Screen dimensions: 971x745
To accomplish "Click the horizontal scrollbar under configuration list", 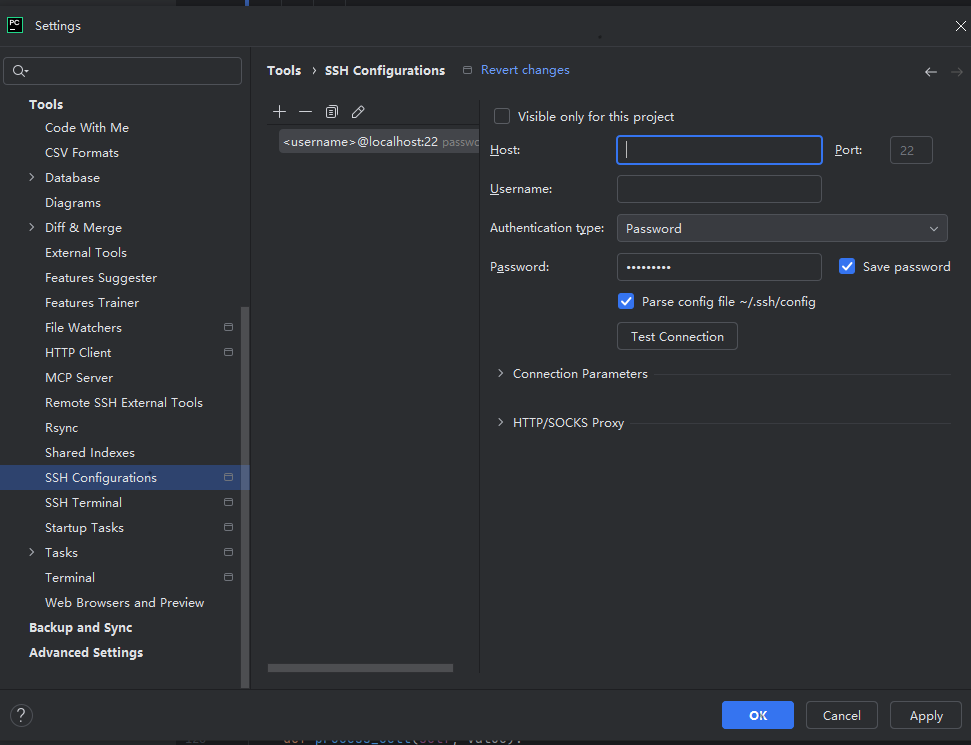I will pos(360,668).
